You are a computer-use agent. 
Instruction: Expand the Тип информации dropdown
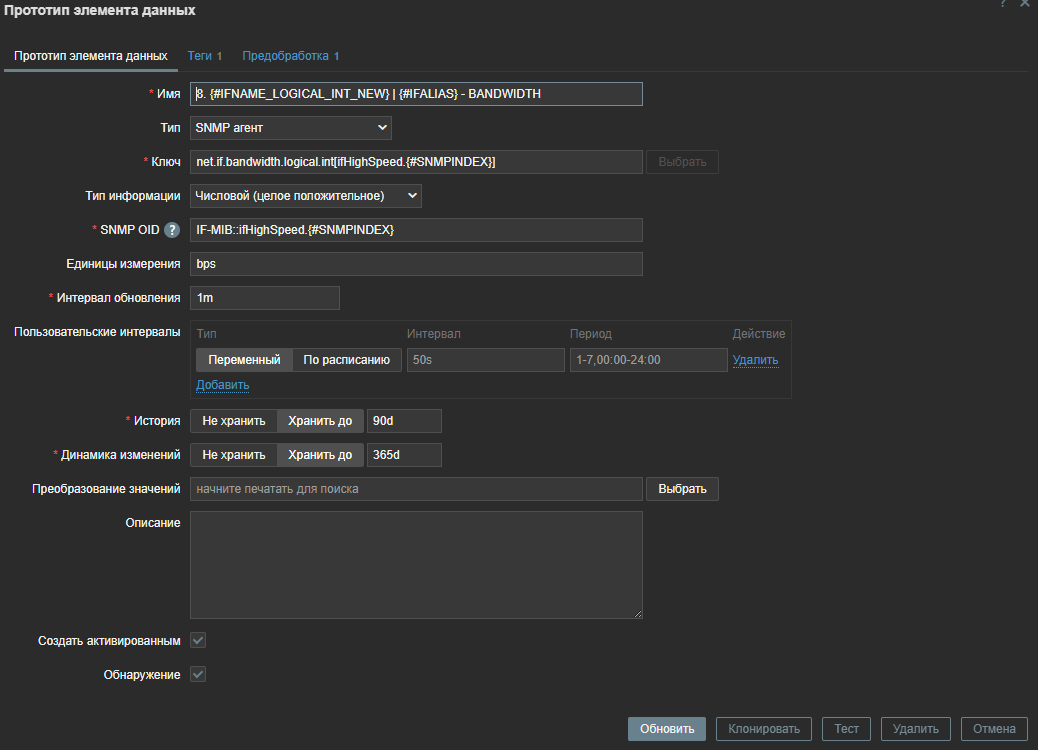coord(305,196)
